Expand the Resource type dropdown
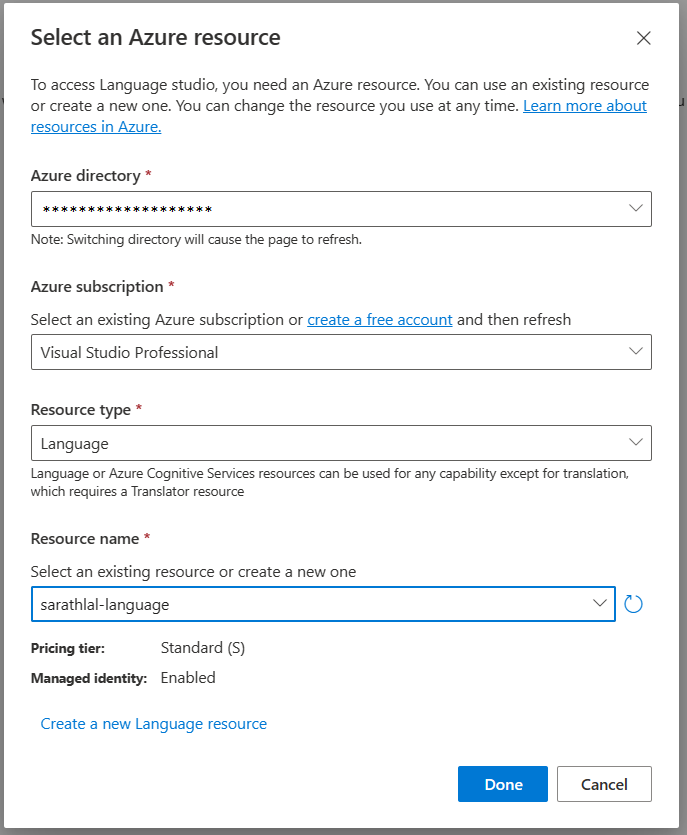The image size is (687, 835). point(635,442)
